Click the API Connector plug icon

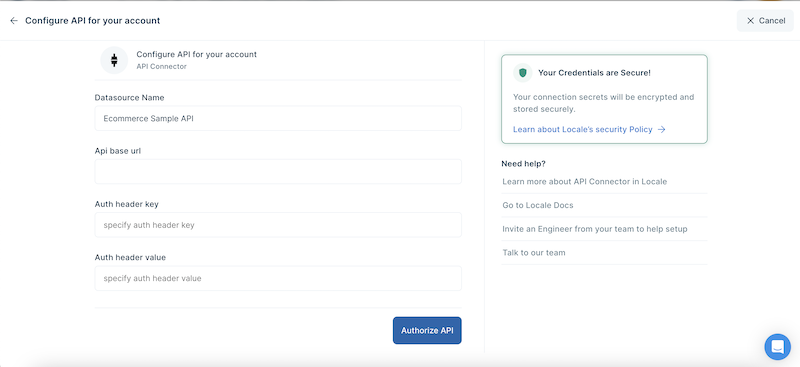pyautogui.click(x=114, y=60)
